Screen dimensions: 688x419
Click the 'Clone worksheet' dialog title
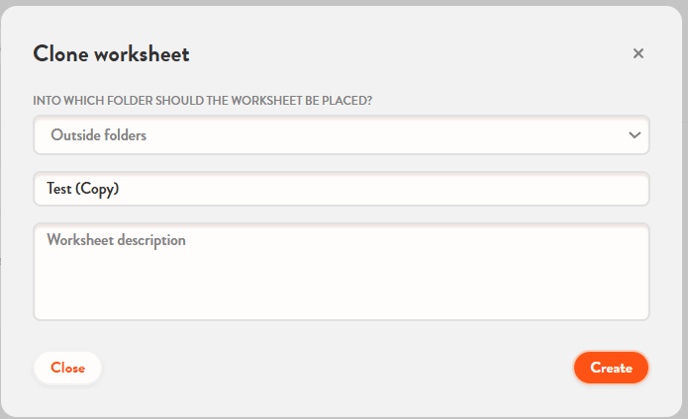coord(111,54)
